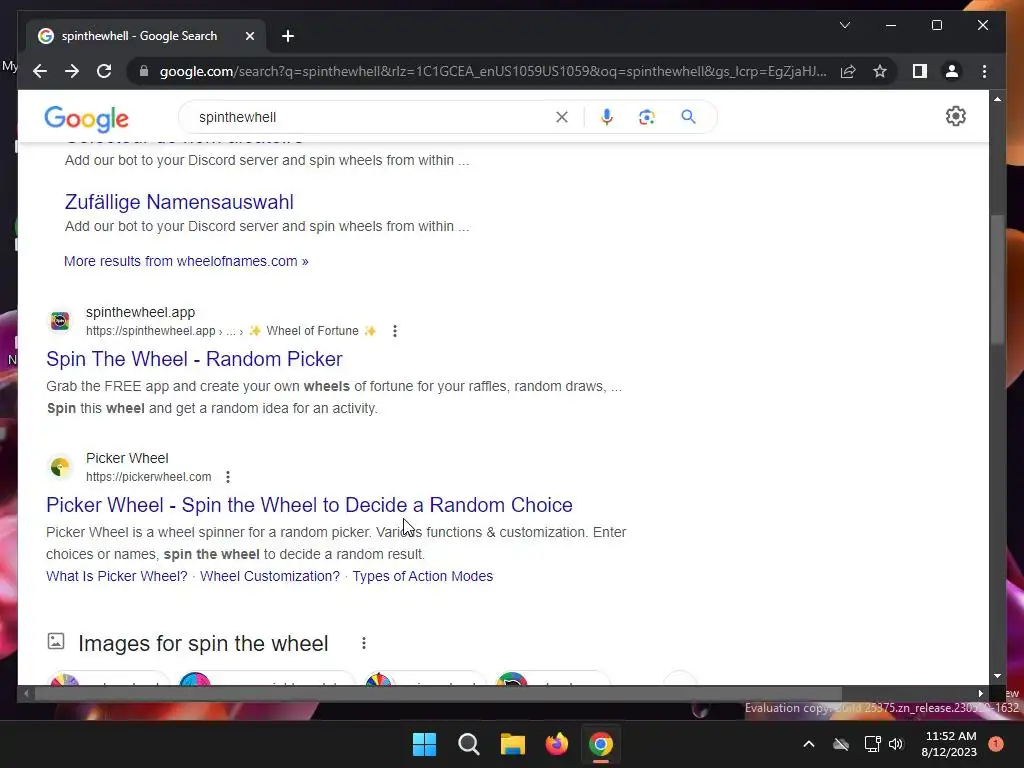Search by image with Google Lens
Screen dimensions: 1024x768
647,117
